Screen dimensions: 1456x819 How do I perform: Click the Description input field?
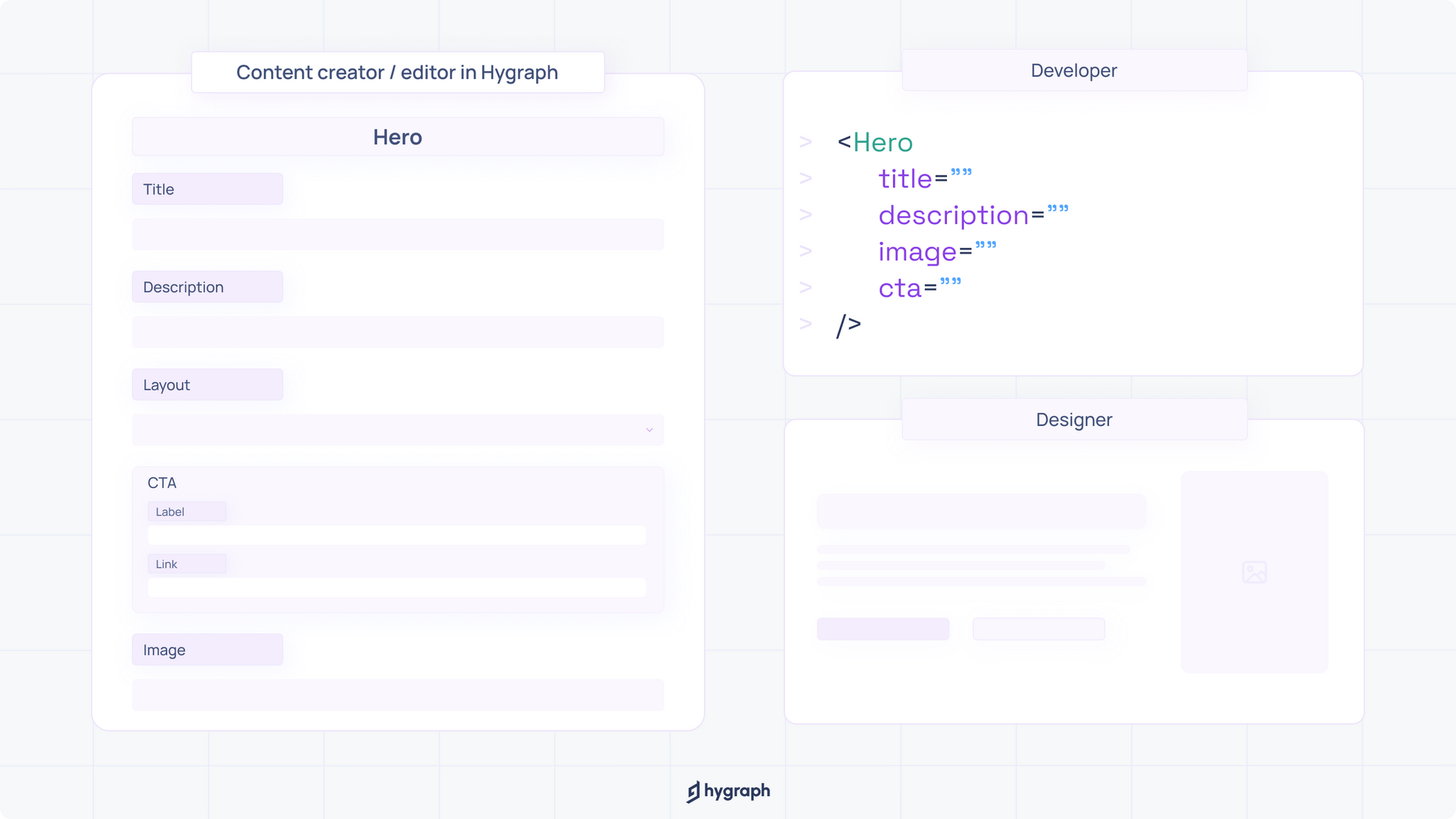(x=397, y=332)
